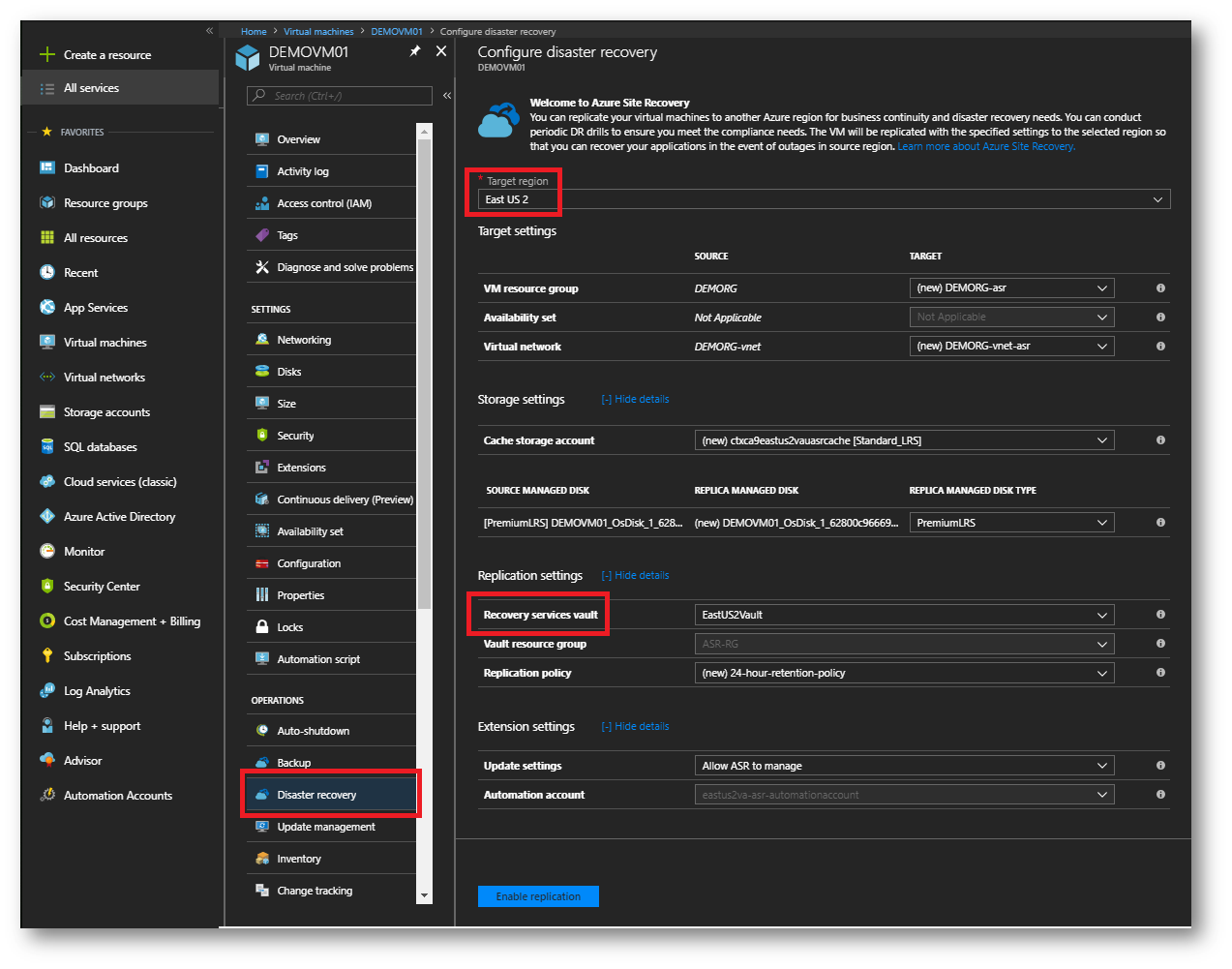
Task: Click info icon for Update settings row
Action: point(1160,765)
